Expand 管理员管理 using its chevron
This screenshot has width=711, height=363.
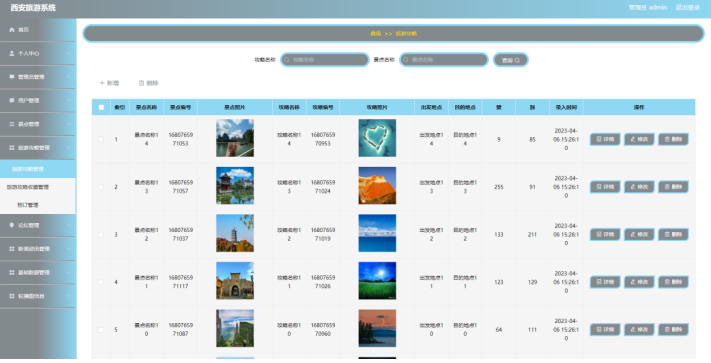click(68, 77)
